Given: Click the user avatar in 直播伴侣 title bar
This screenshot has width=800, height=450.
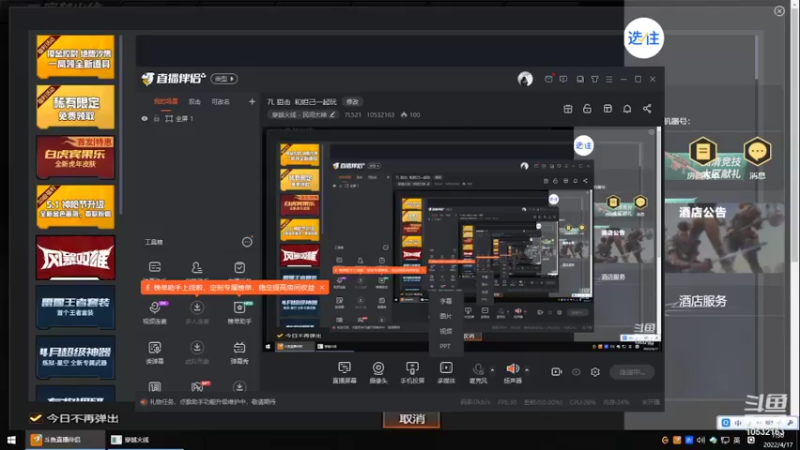Looking at the screenshot, I should (525, 79).
